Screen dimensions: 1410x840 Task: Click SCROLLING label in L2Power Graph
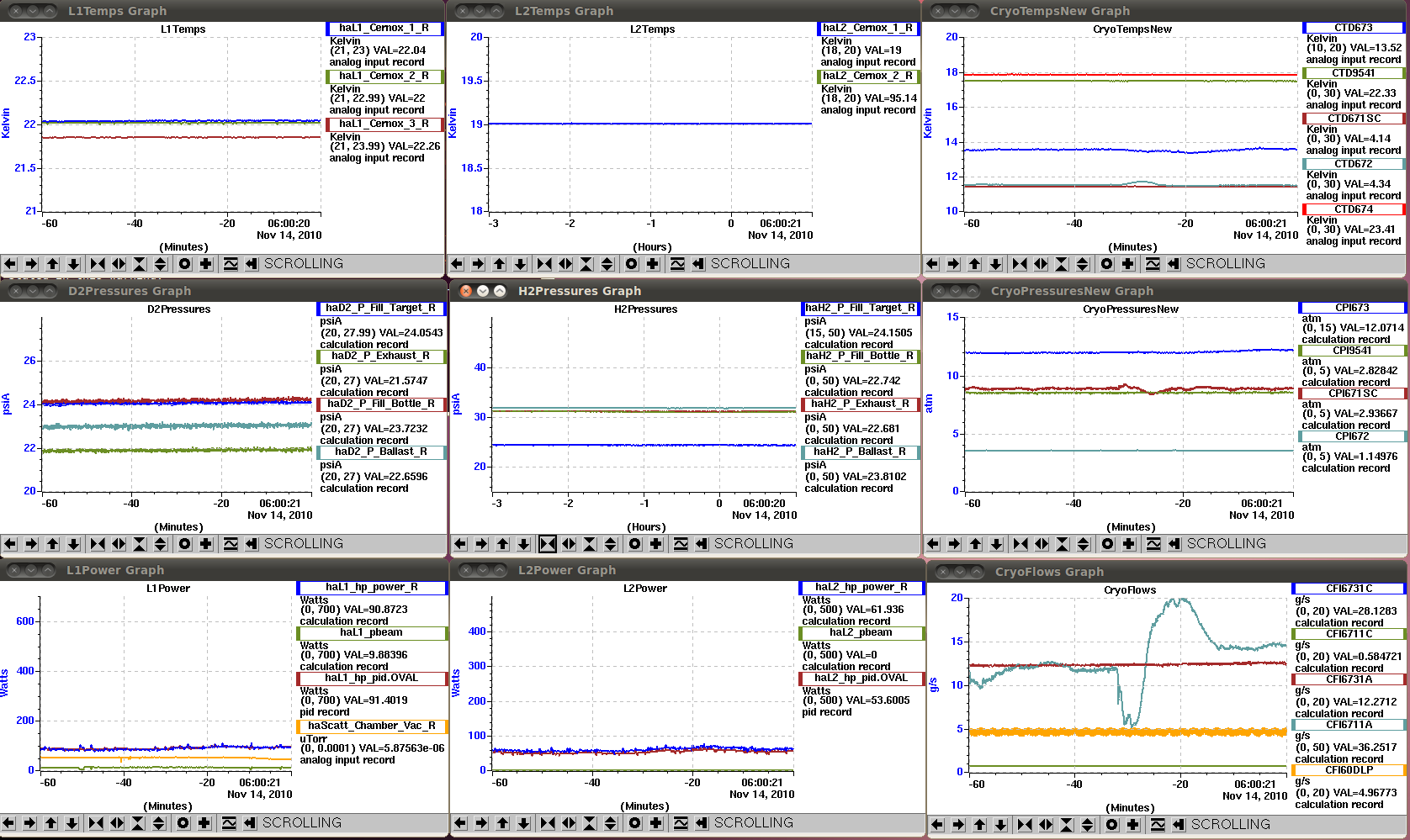click(754, 823)
